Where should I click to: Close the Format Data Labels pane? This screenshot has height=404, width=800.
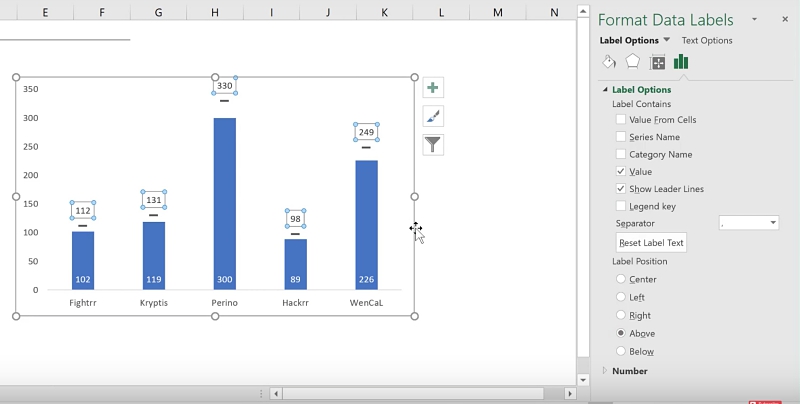click(x=784, y=20)
